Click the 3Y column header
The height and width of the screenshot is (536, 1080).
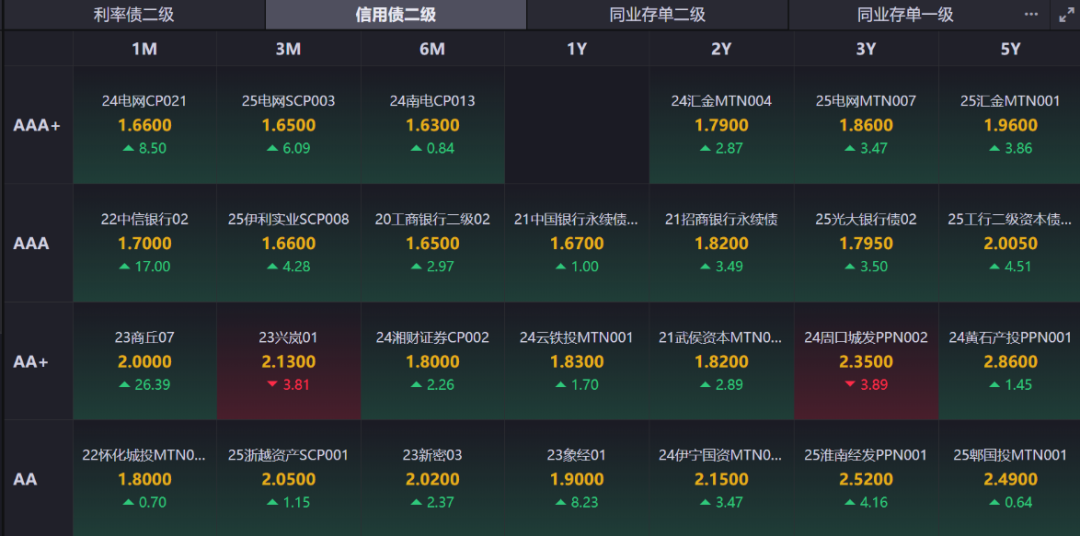[x=866, y=48]
